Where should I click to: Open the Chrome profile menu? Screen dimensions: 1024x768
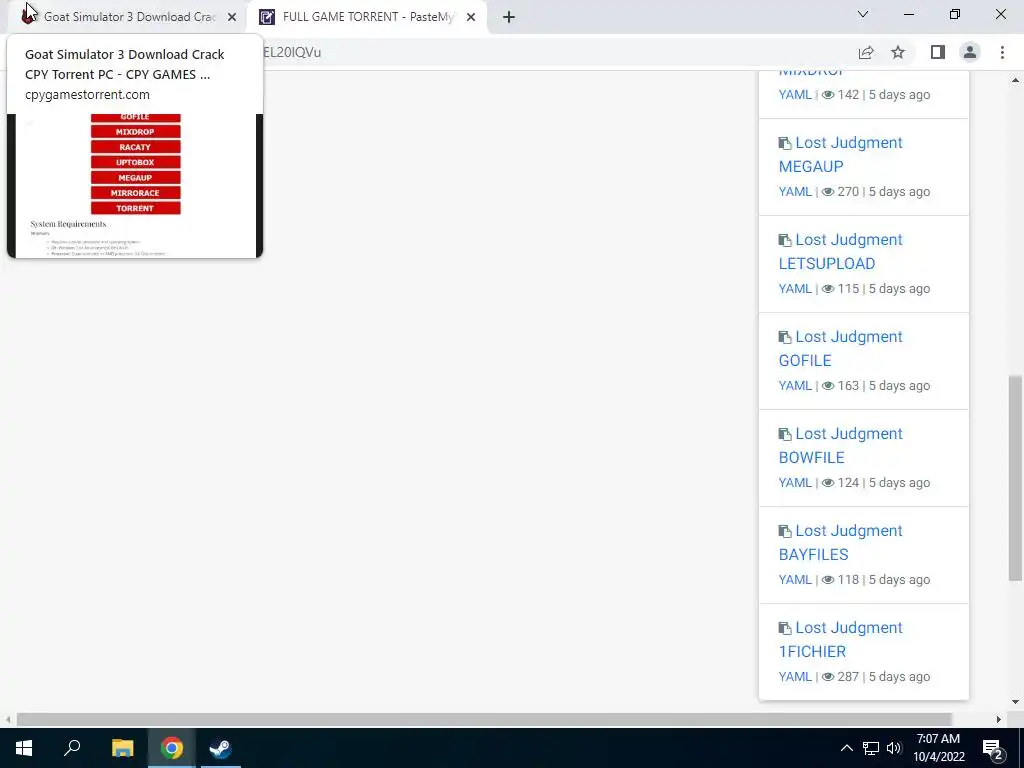click(x=970, y=52)
